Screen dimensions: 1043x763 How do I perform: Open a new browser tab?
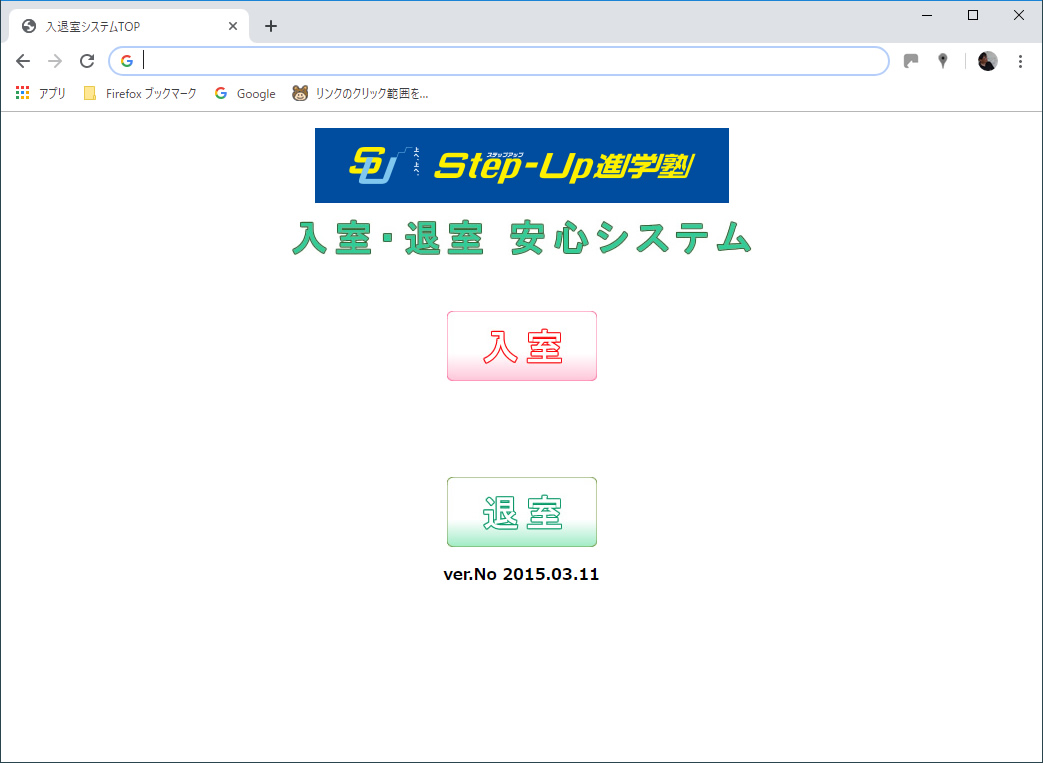pos(271,26)
